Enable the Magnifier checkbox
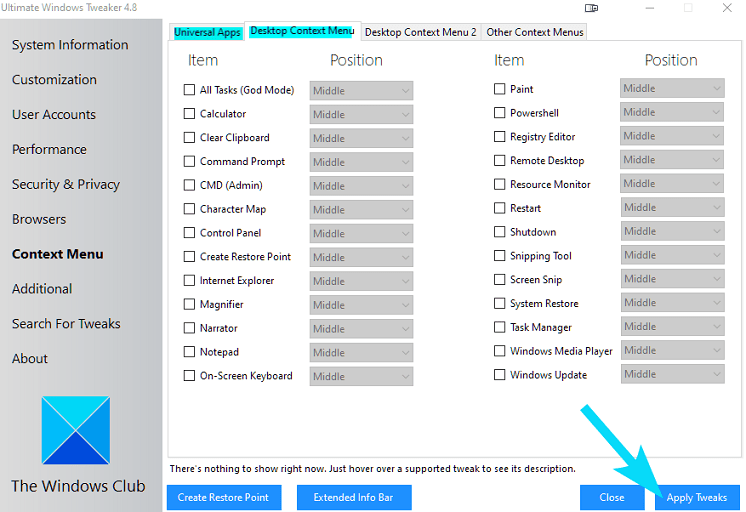Viewport: 746px width, 512px height. click(x=189, y=304)
